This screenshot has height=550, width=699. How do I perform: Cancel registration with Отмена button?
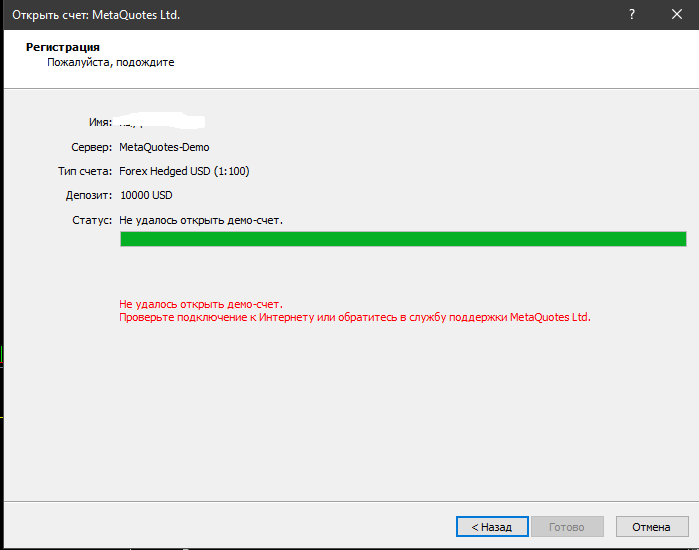652,527
